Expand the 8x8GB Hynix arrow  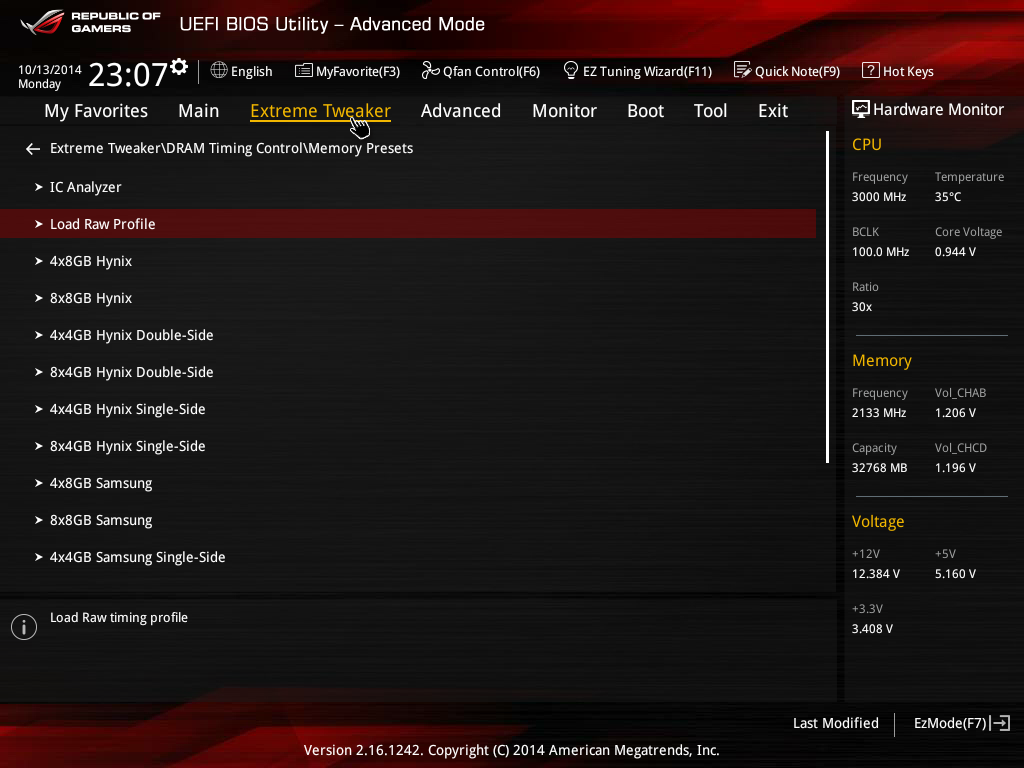coord(39,298)
